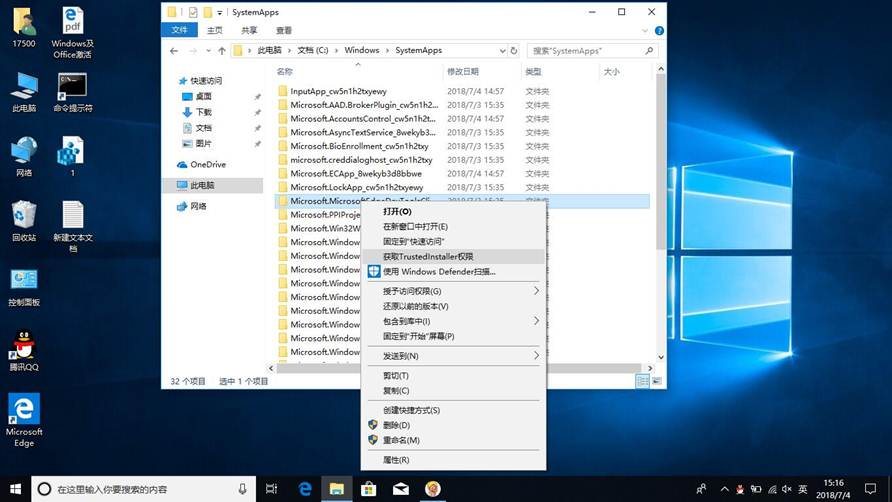Launch 腾讯QQ from the desktop
Viewport: 892px width, 502px height.
(24, 351)
